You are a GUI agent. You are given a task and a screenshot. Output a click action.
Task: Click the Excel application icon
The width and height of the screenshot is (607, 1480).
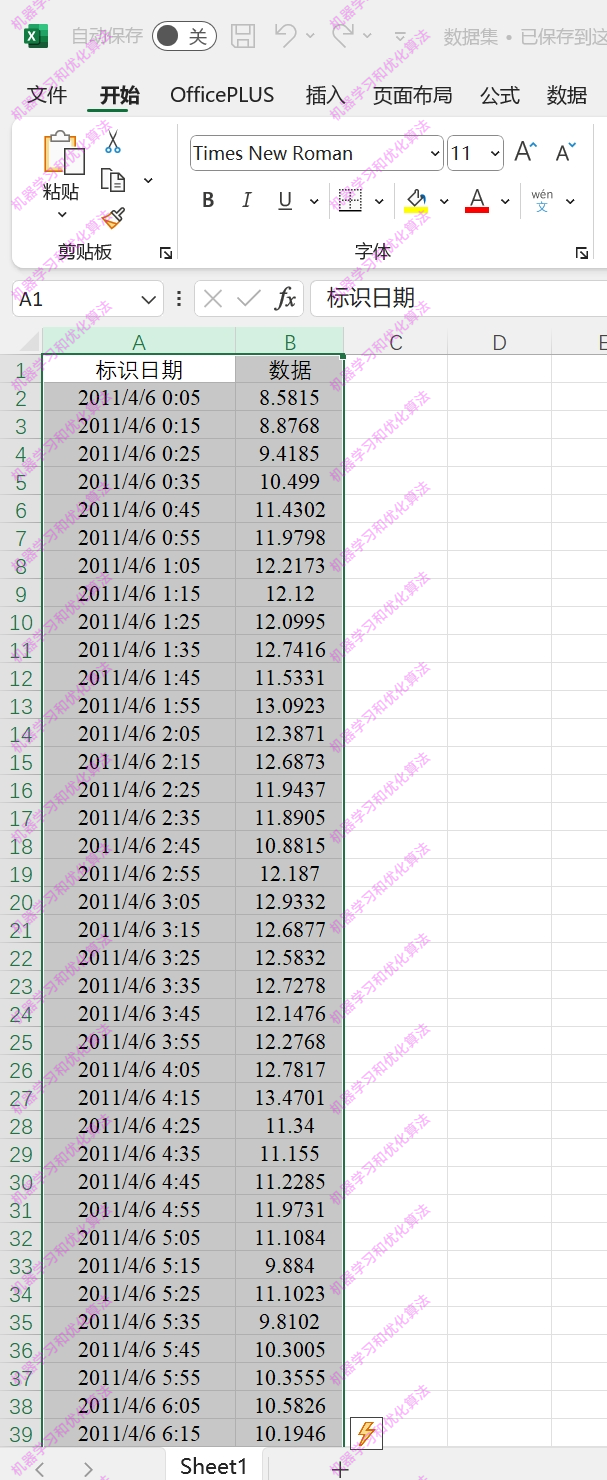36,36
